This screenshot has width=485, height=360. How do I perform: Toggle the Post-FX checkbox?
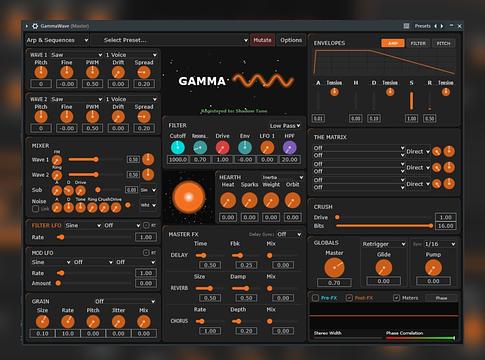349,298
